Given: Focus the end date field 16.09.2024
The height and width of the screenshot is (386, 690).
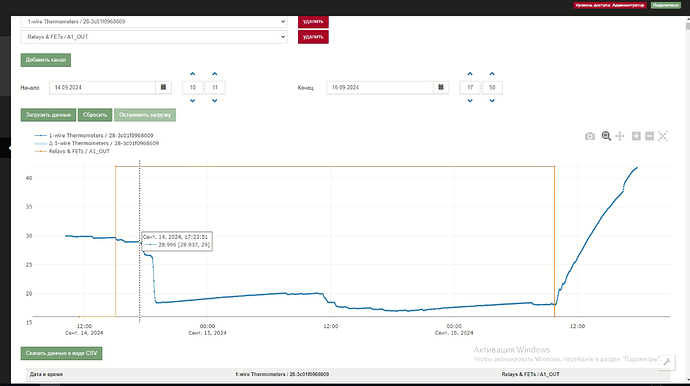Looking at the screenshot, I should pyautogui.click(x=380, y=87).
